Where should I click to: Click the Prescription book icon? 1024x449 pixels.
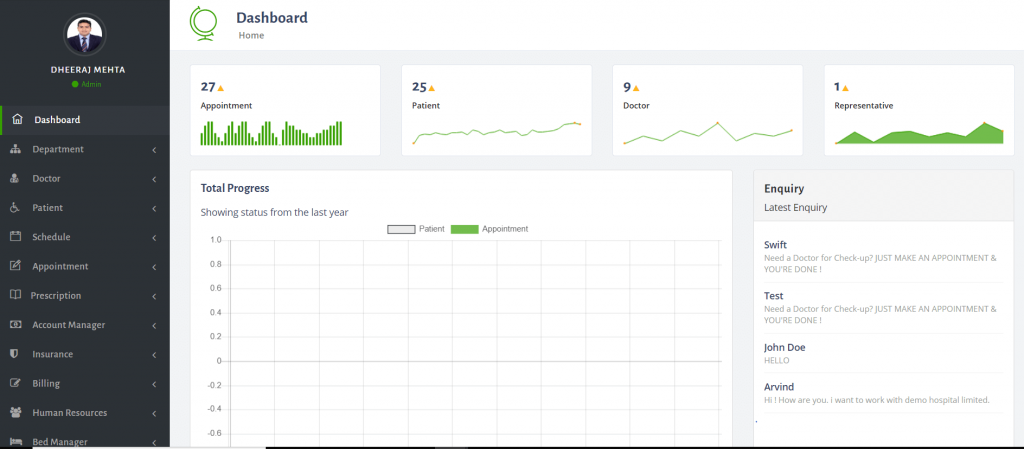click(x=16, y=295)
